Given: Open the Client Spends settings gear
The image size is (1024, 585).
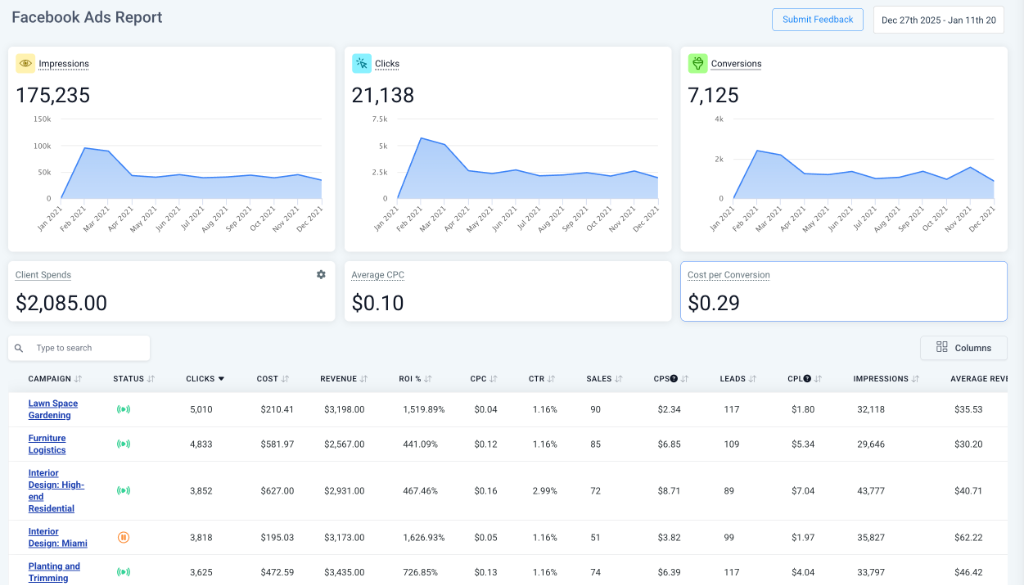Looking at the screenshot, I should point(321,274).
